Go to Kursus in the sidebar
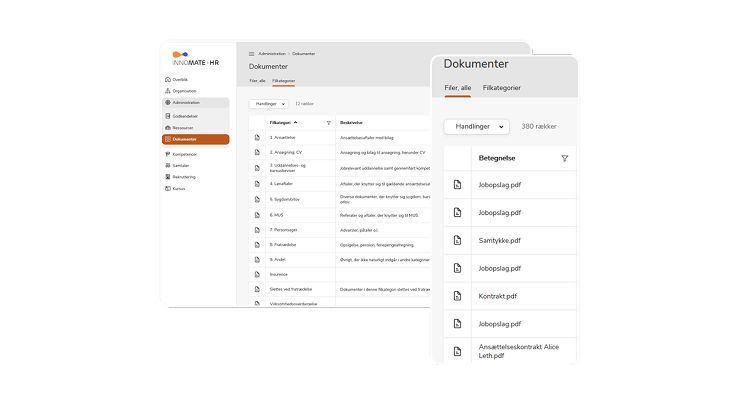Screen dimensions: 740x400 pyautogui.click(x=179, y=188)
